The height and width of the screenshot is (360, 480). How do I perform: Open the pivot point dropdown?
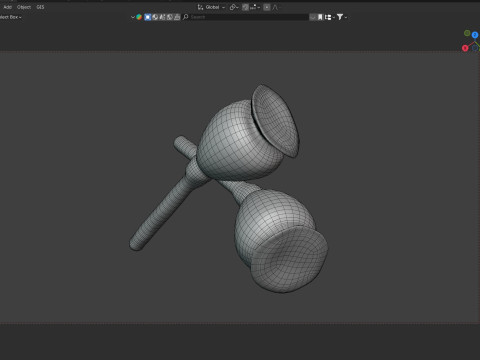click(x=234, y=7)
